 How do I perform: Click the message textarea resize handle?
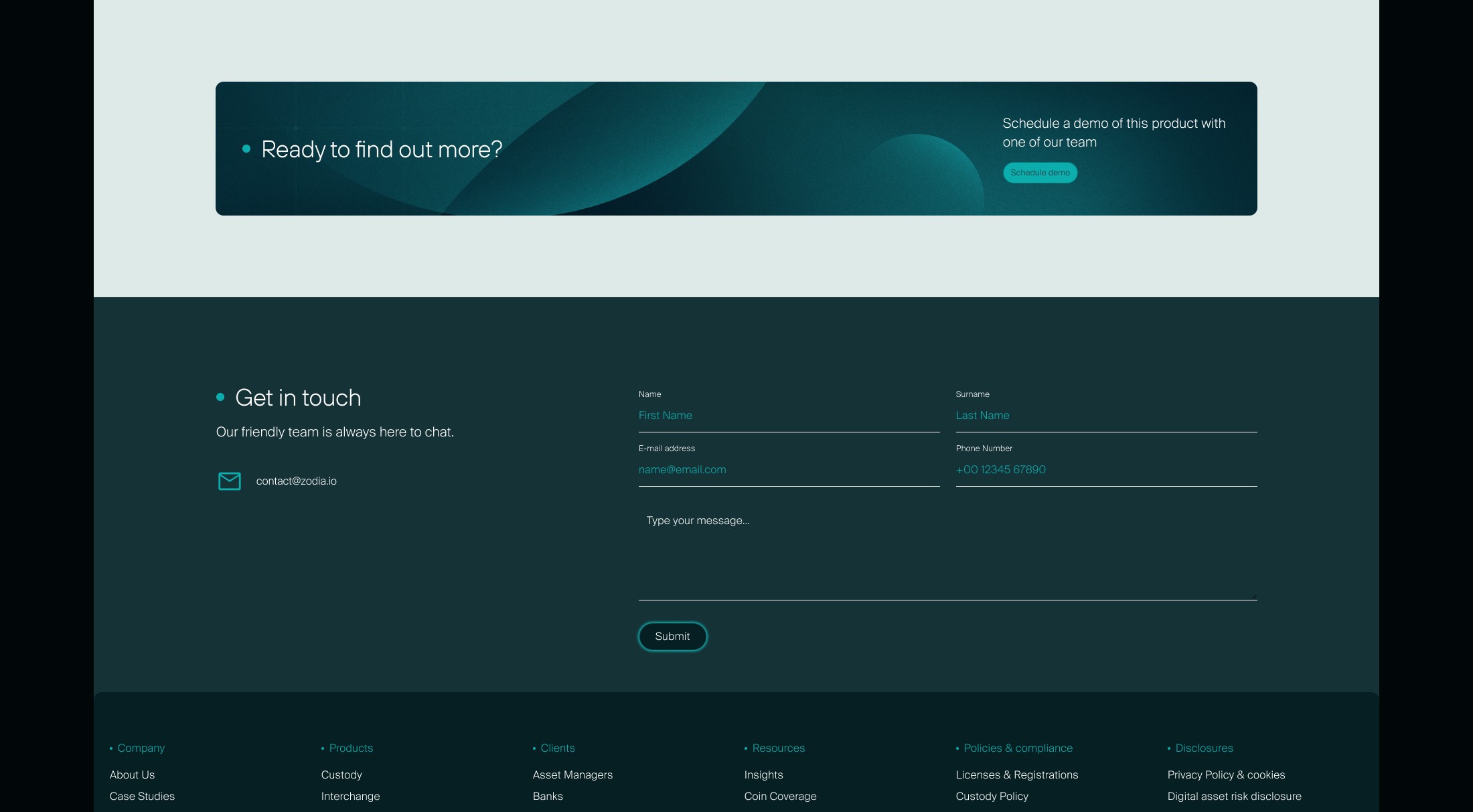[1253, 596]
